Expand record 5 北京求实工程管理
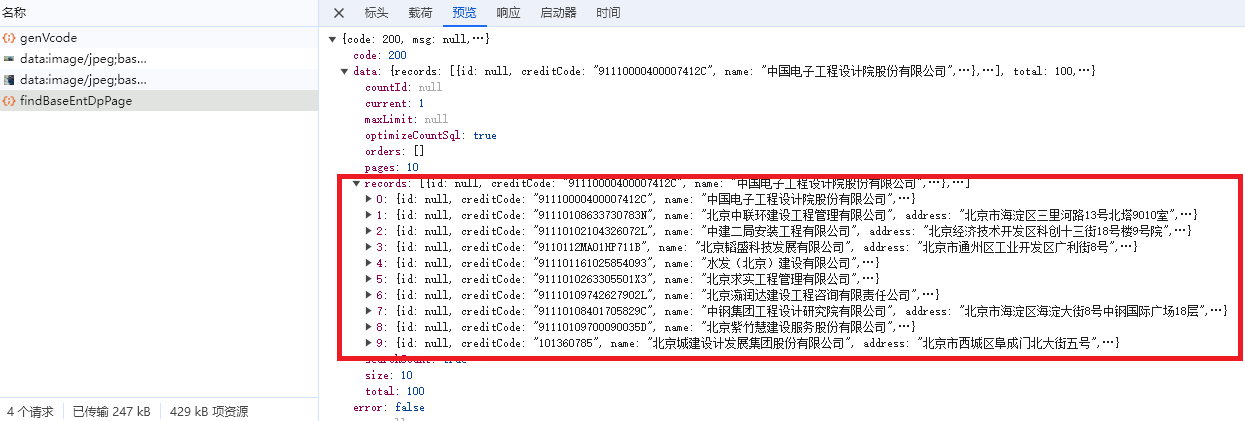The height and width of the screenshot is (421, 1245). click(x=369, y=279)
